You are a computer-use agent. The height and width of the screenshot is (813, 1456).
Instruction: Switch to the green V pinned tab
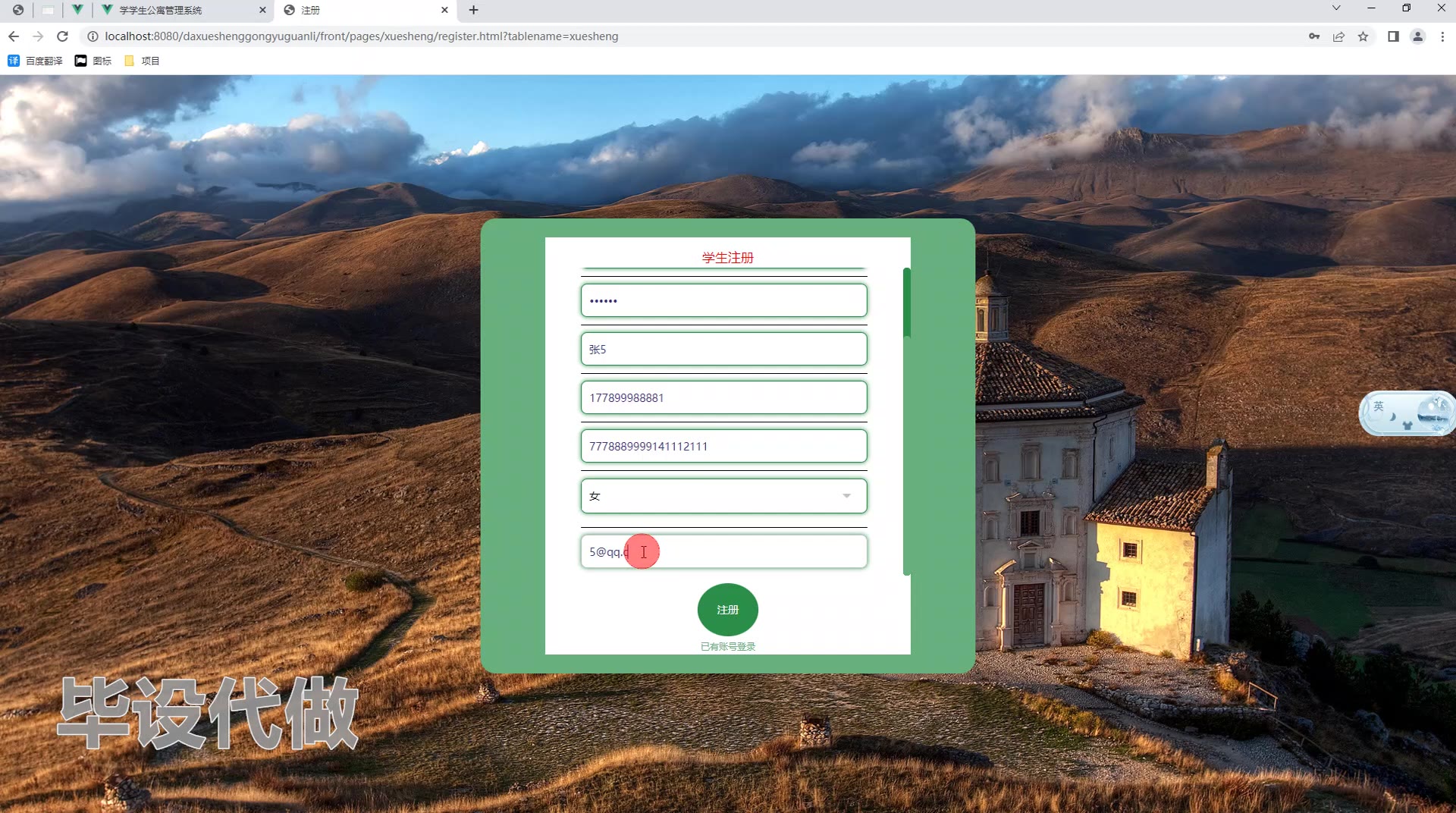pos(77,10)
